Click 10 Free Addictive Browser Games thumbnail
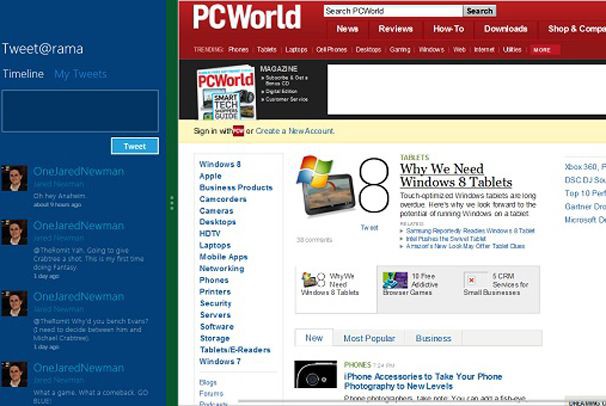 pyautogui.click(x=395, y=280)
